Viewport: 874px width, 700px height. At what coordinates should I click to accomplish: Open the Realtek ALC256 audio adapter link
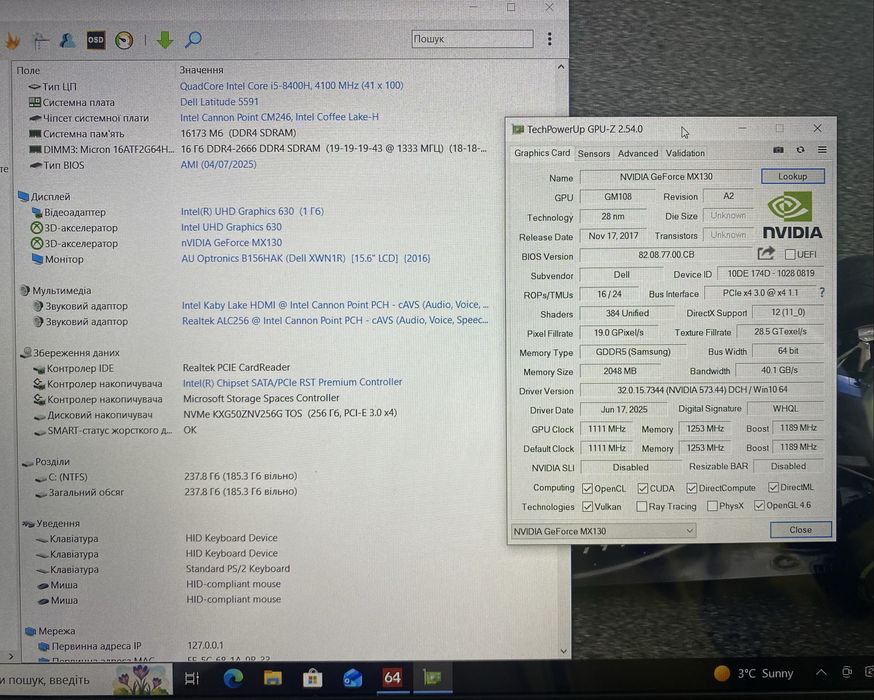point(335,320)
